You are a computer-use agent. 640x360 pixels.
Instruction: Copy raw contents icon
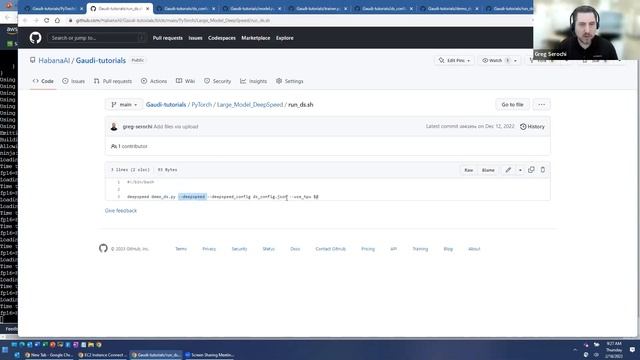(531, 170)
